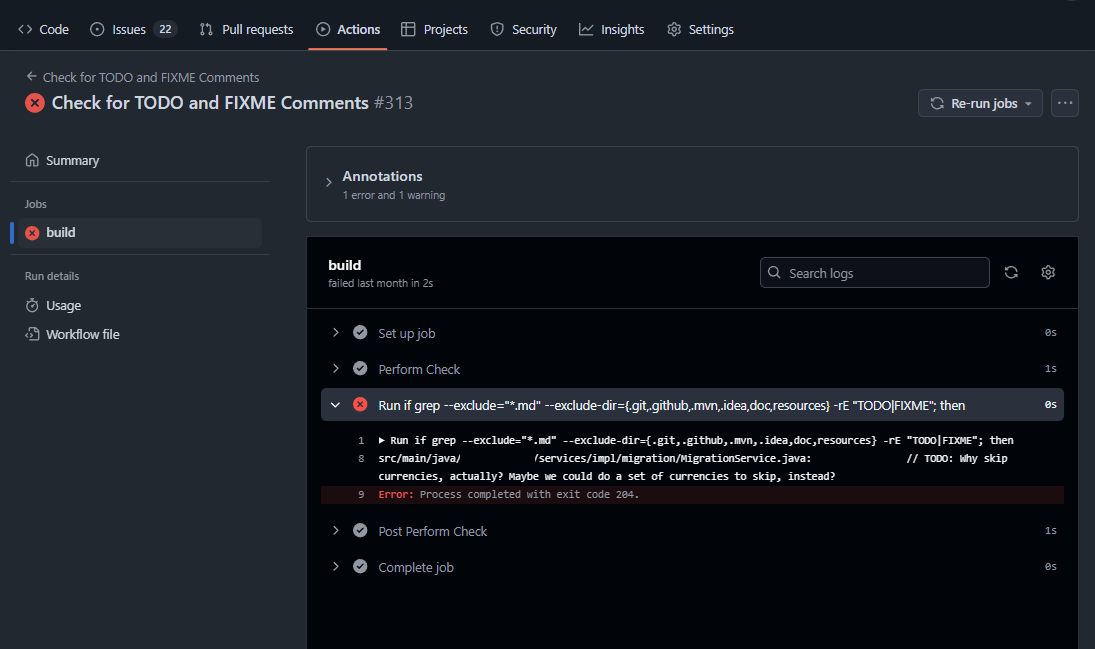Open the Security tab
The width and height of the screenshot is (1095, 649).
tap(523, 29)
